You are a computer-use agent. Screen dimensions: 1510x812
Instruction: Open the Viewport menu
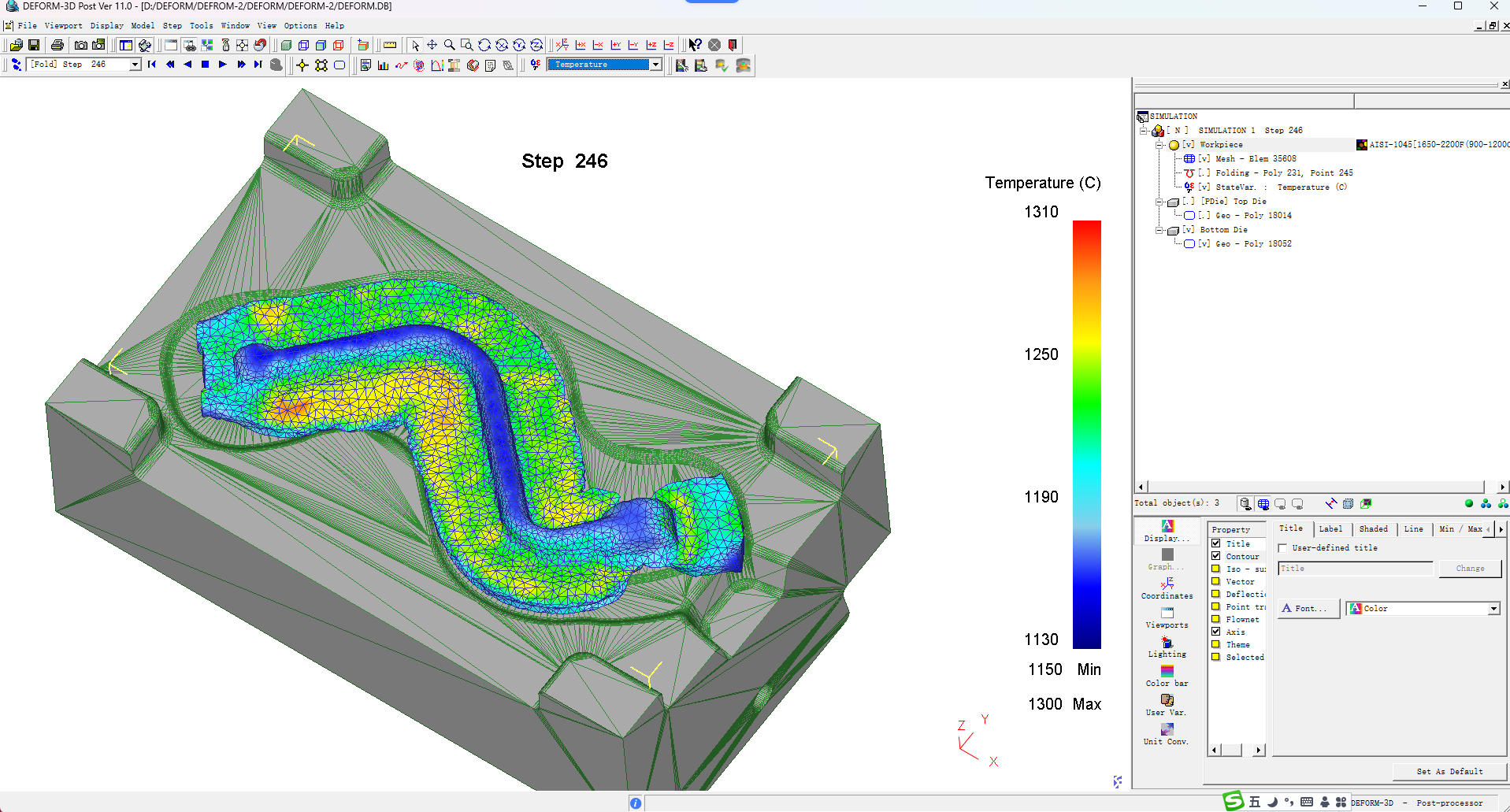(63, 25)
